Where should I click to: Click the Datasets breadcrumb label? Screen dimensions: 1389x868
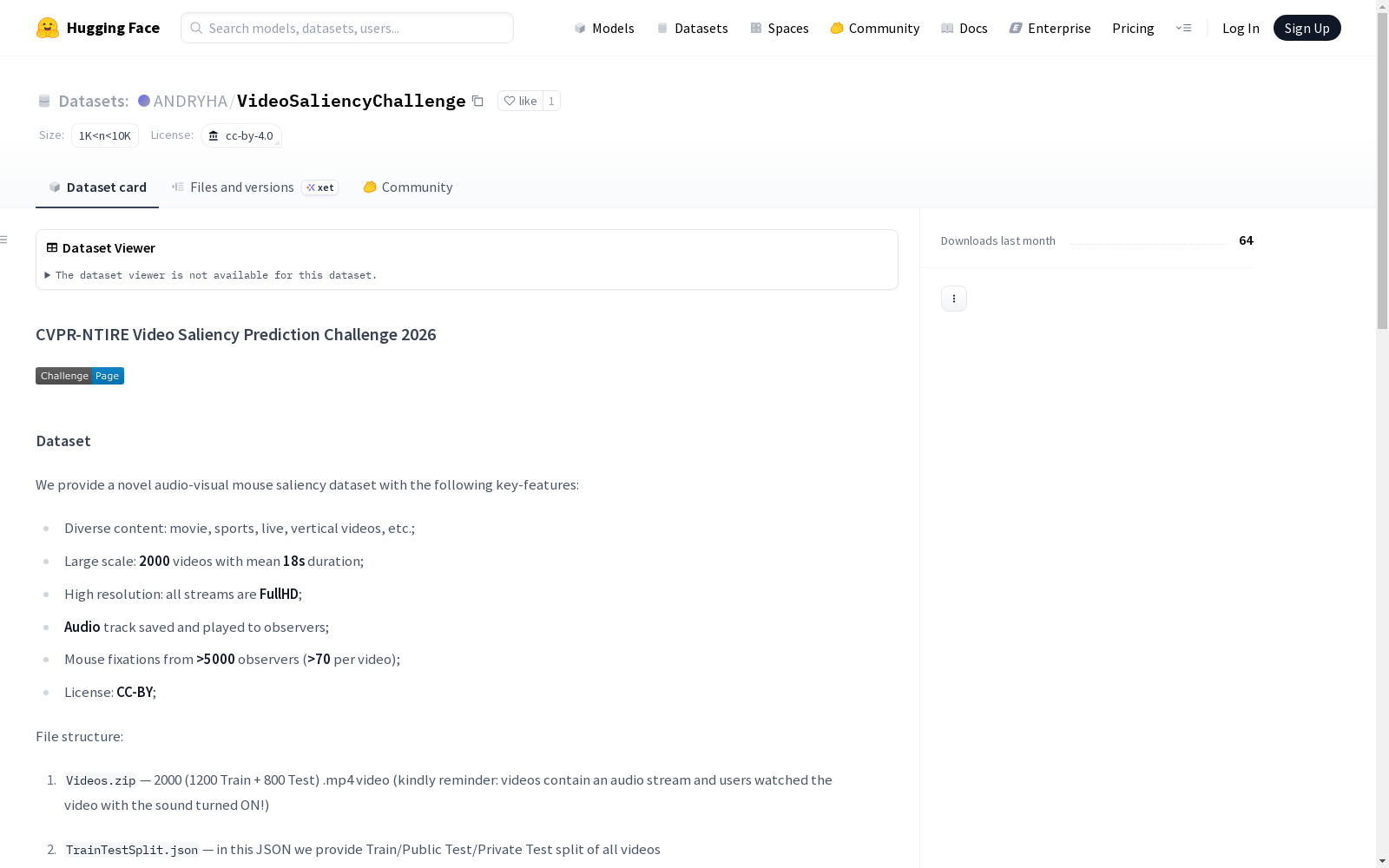coord(93,101)
